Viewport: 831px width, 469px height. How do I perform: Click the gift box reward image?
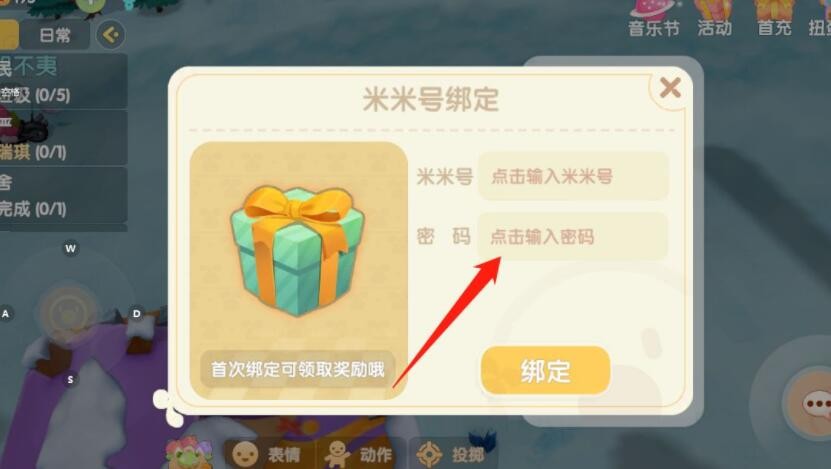pos(297,251)
